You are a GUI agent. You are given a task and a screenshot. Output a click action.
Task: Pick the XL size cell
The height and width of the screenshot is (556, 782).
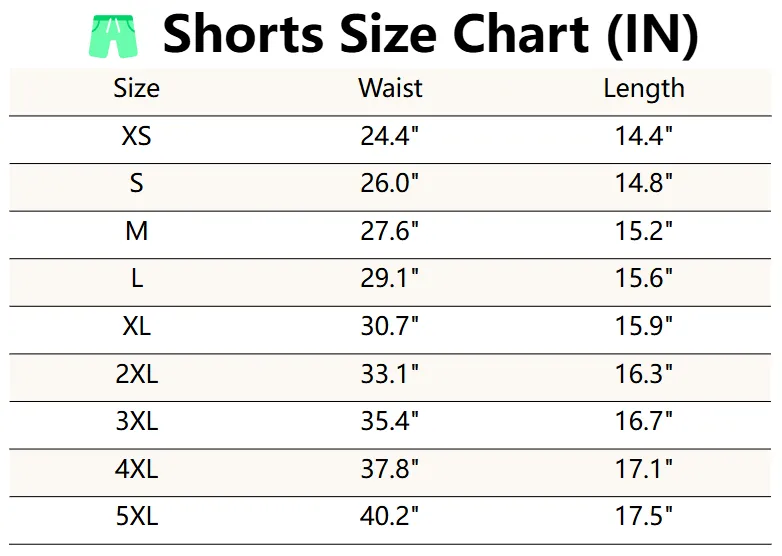[136, 327]
